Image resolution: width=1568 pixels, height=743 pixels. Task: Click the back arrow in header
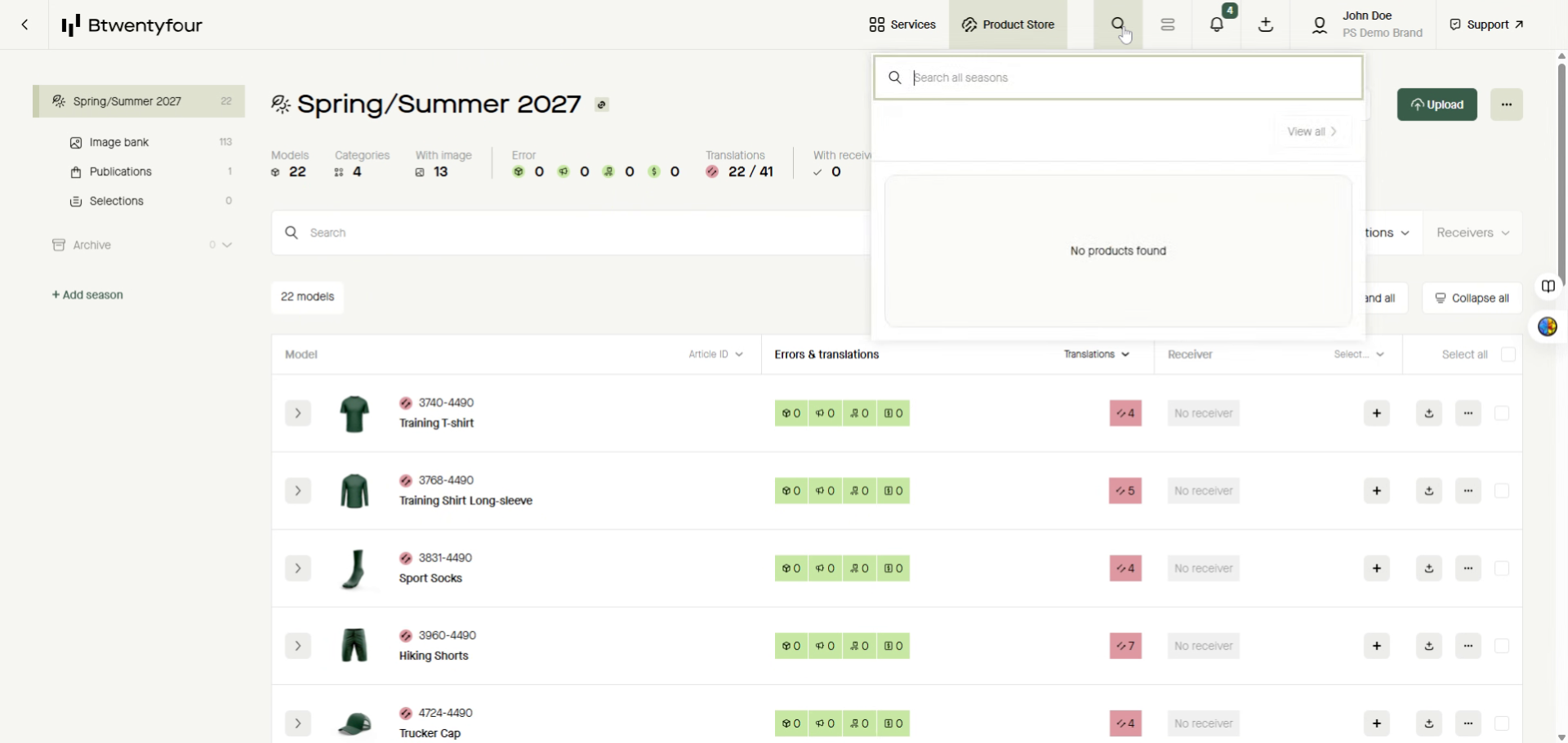click(25, 24)
